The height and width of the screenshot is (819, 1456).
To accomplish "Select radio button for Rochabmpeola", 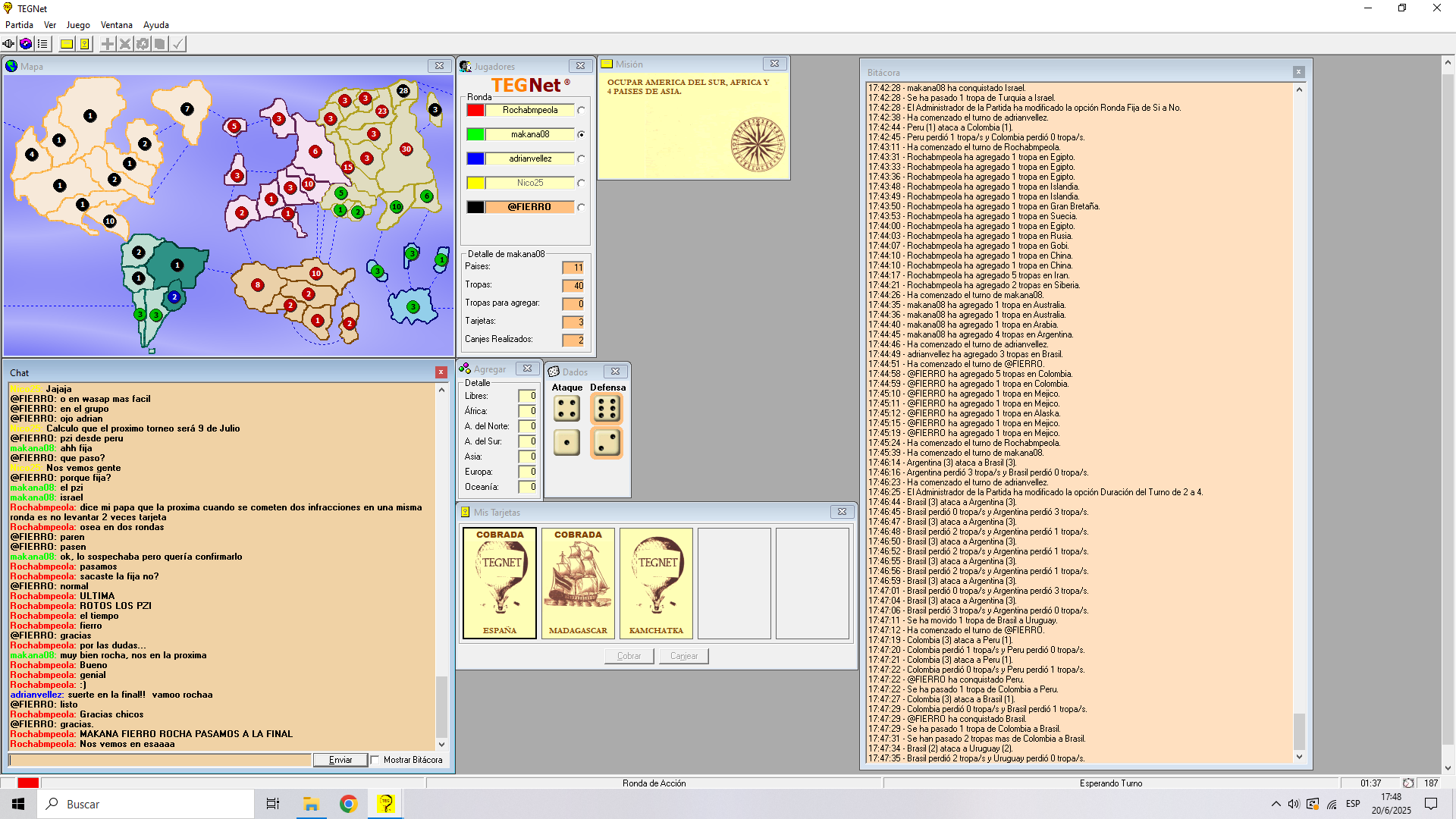I will click(x=582, y=110).
